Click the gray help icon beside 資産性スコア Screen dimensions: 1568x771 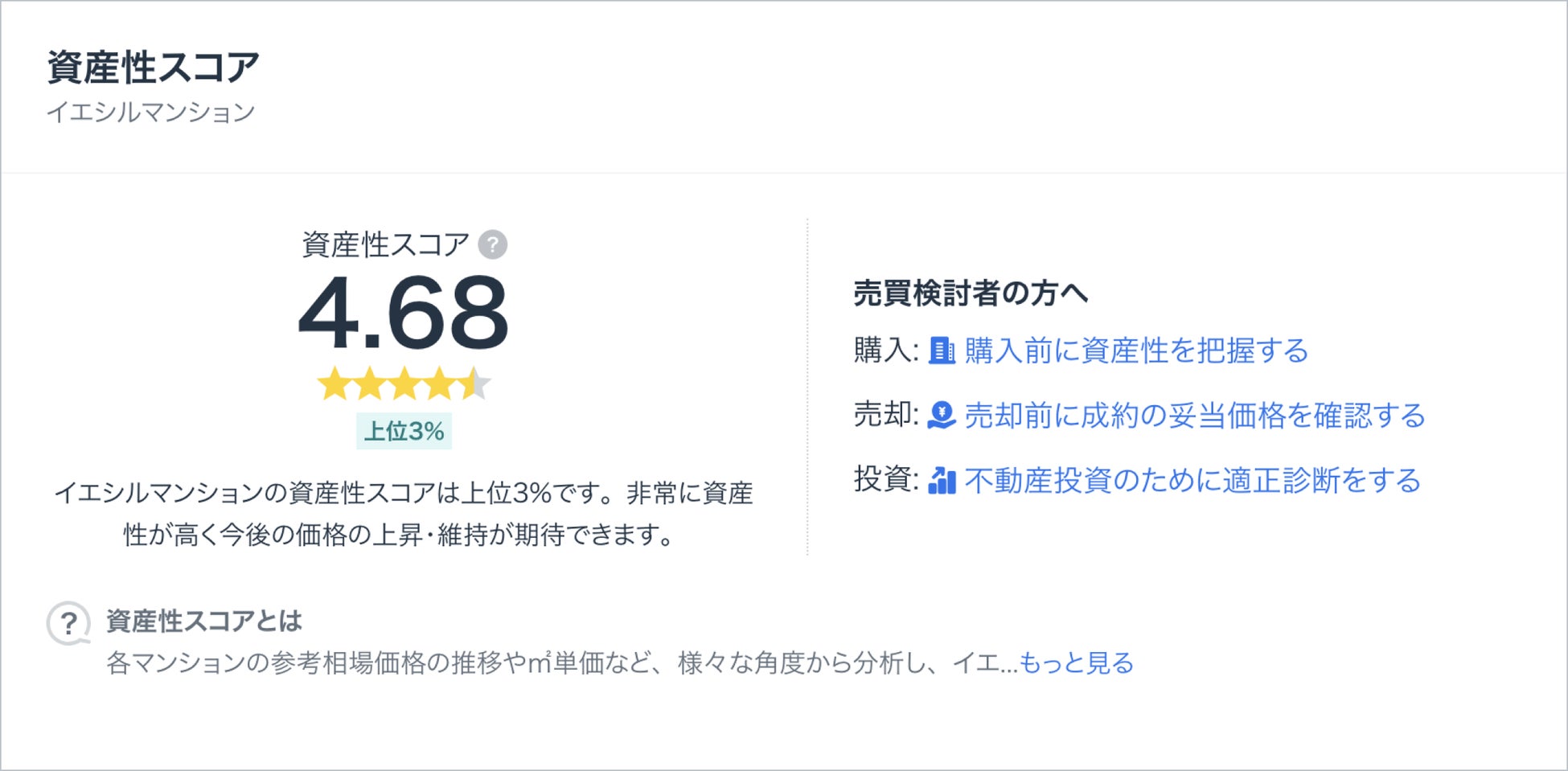[492, 244]
